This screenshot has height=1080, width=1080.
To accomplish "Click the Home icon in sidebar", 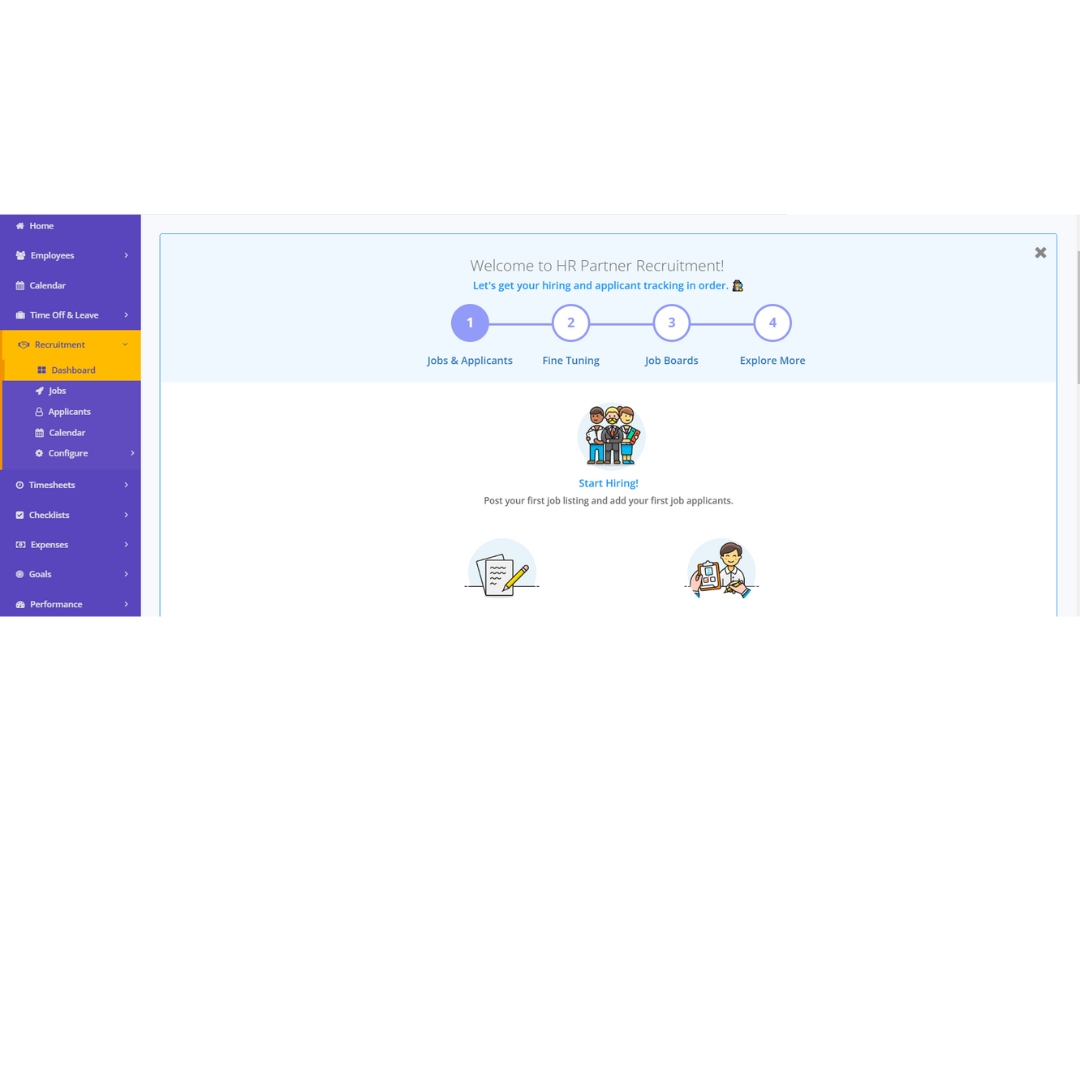I will tap(20, 226).
